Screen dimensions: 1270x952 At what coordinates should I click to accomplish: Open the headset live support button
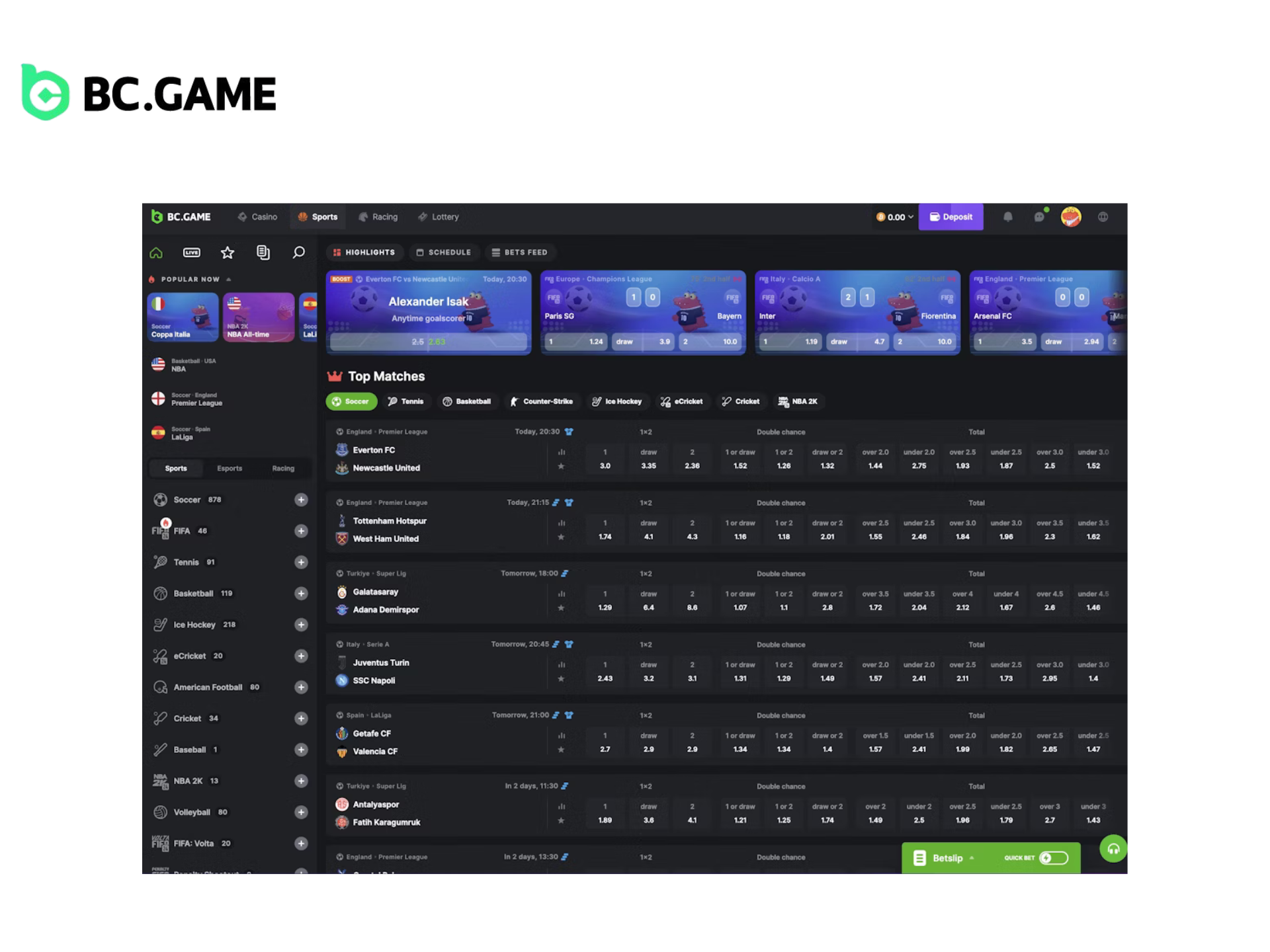pyautogui.click(x=1113, y=849)
